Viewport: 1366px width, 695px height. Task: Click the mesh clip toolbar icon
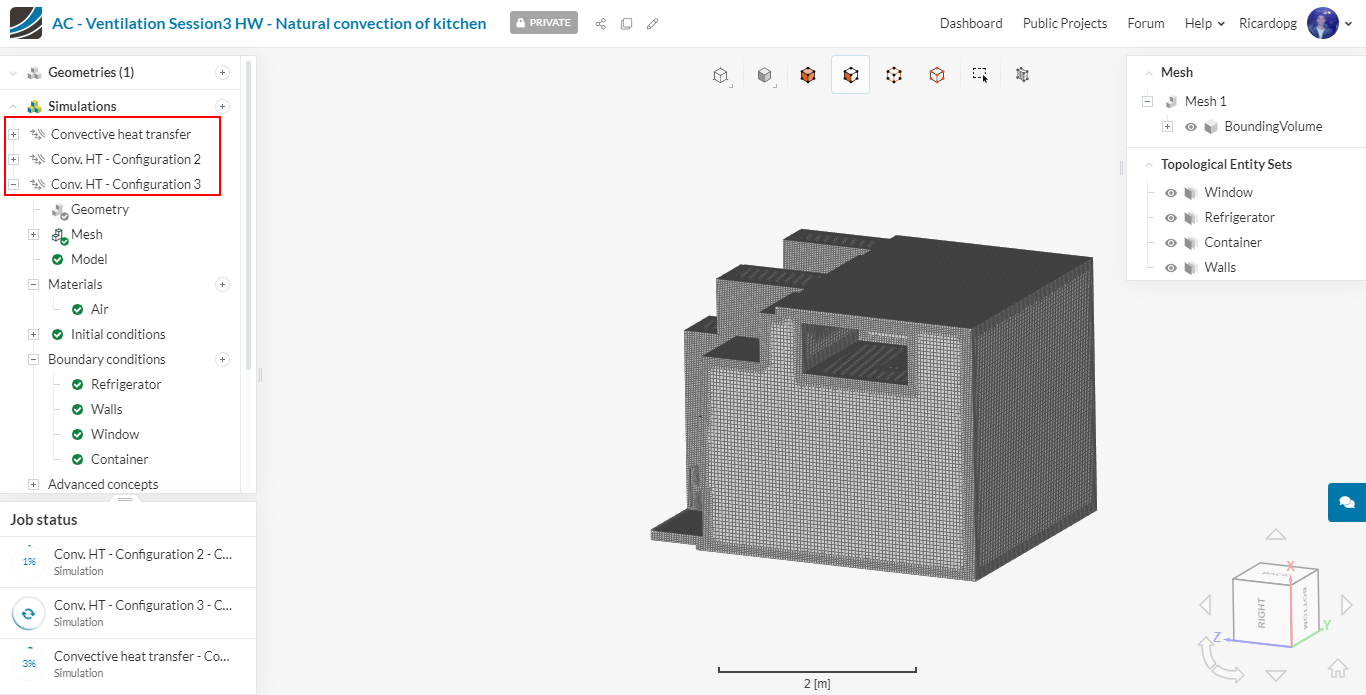click(x=1022, y=75)
